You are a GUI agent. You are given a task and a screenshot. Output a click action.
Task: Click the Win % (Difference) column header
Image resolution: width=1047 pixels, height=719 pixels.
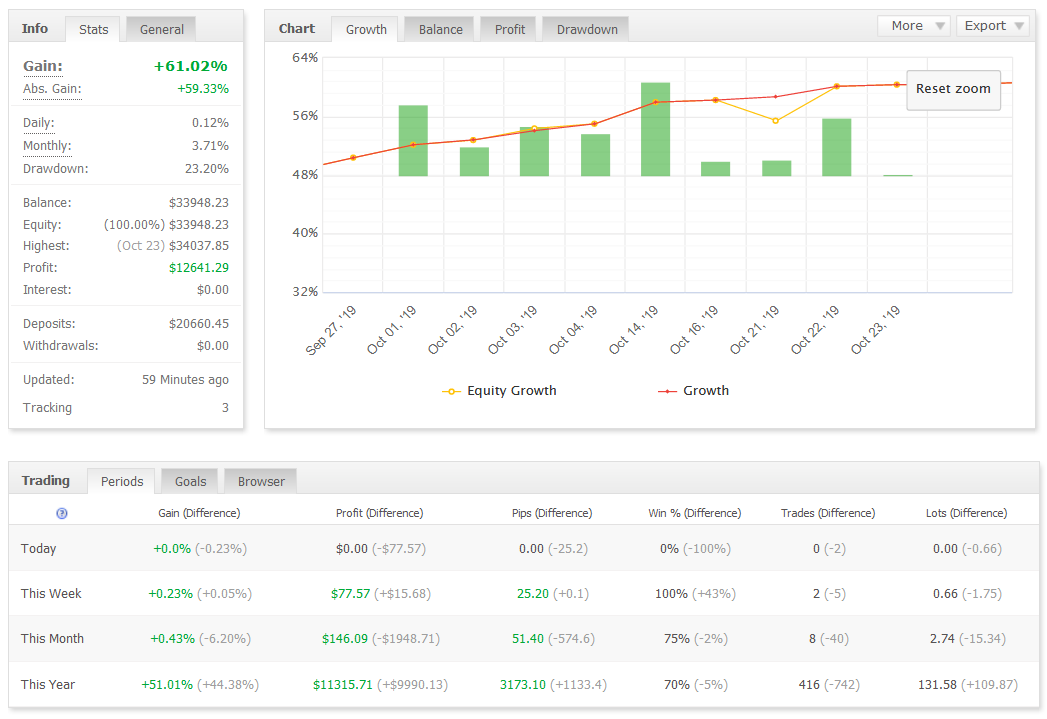pos(694,513)
